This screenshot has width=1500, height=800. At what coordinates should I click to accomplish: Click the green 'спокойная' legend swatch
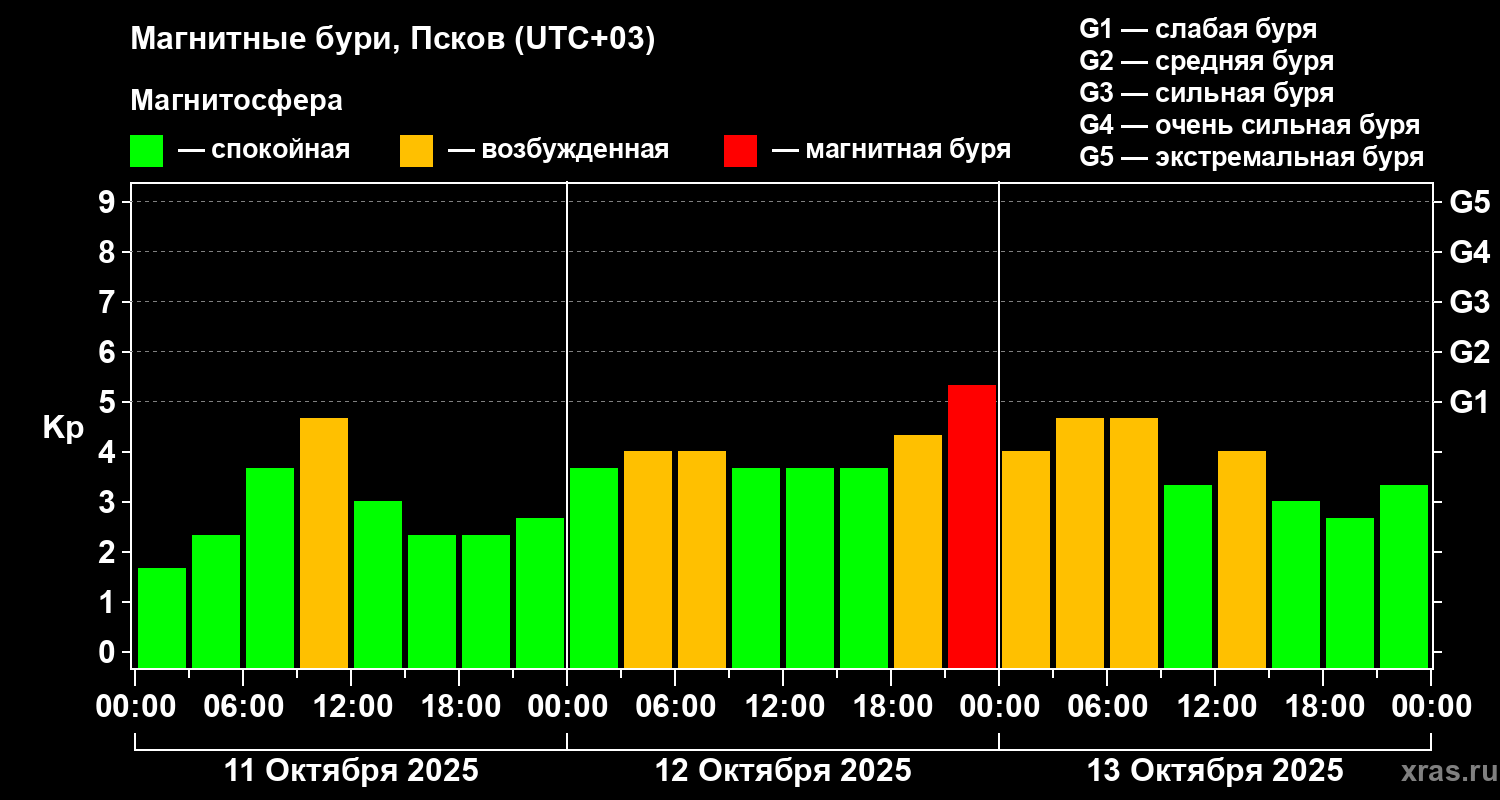pyautogui.click(x=147, y=151)
